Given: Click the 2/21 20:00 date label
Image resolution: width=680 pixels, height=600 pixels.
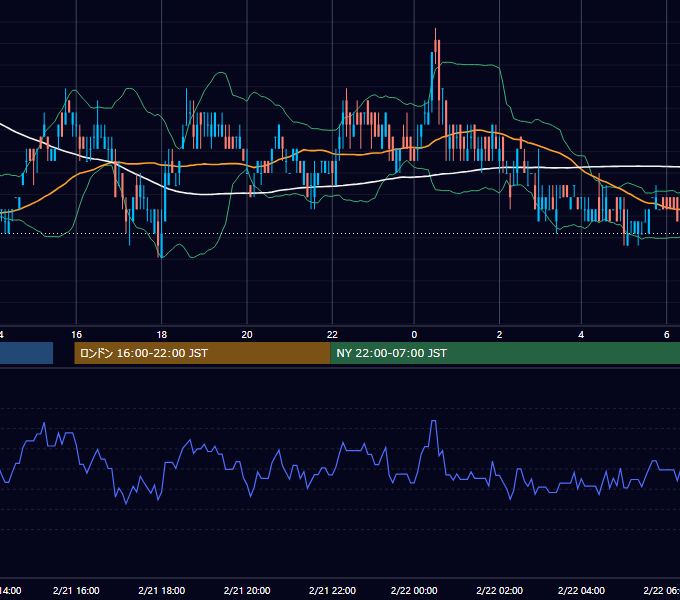Looking at the screenshot, I should (x=247, y=590).
